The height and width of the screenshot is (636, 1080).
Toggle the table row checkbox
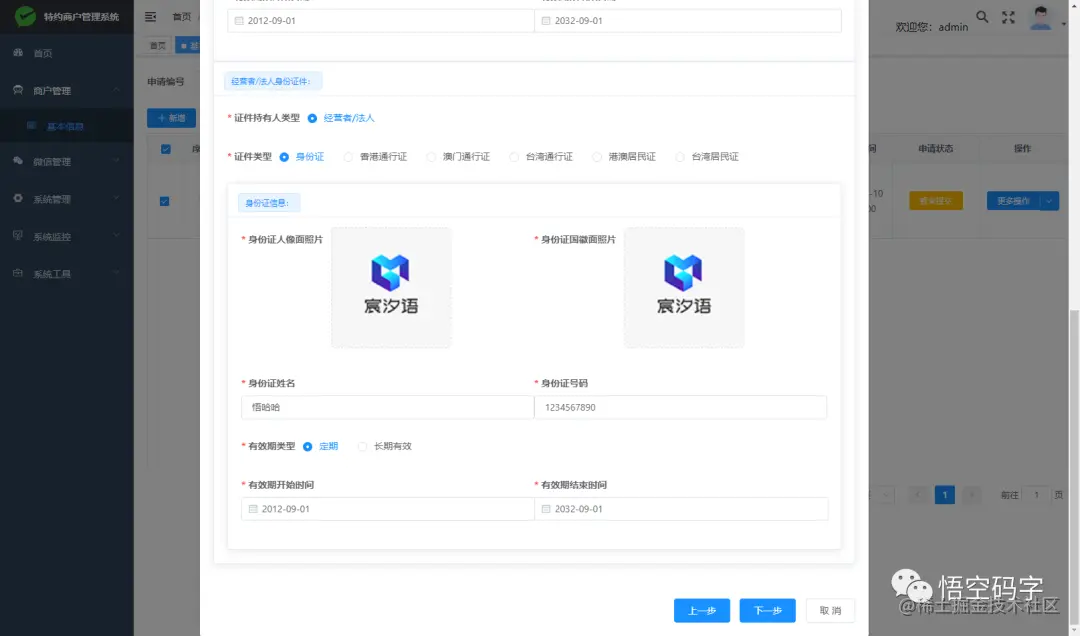tap(164, 201)
